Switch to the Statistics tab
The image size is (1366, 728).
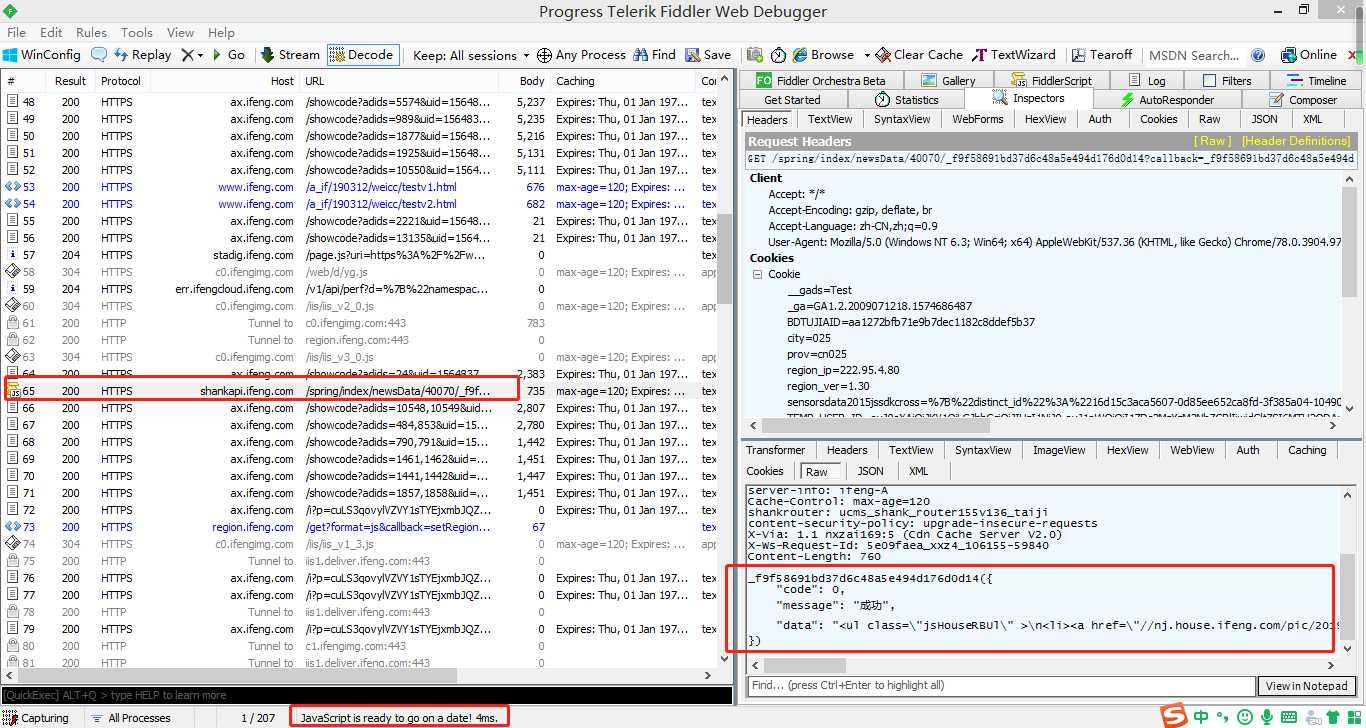906,100
